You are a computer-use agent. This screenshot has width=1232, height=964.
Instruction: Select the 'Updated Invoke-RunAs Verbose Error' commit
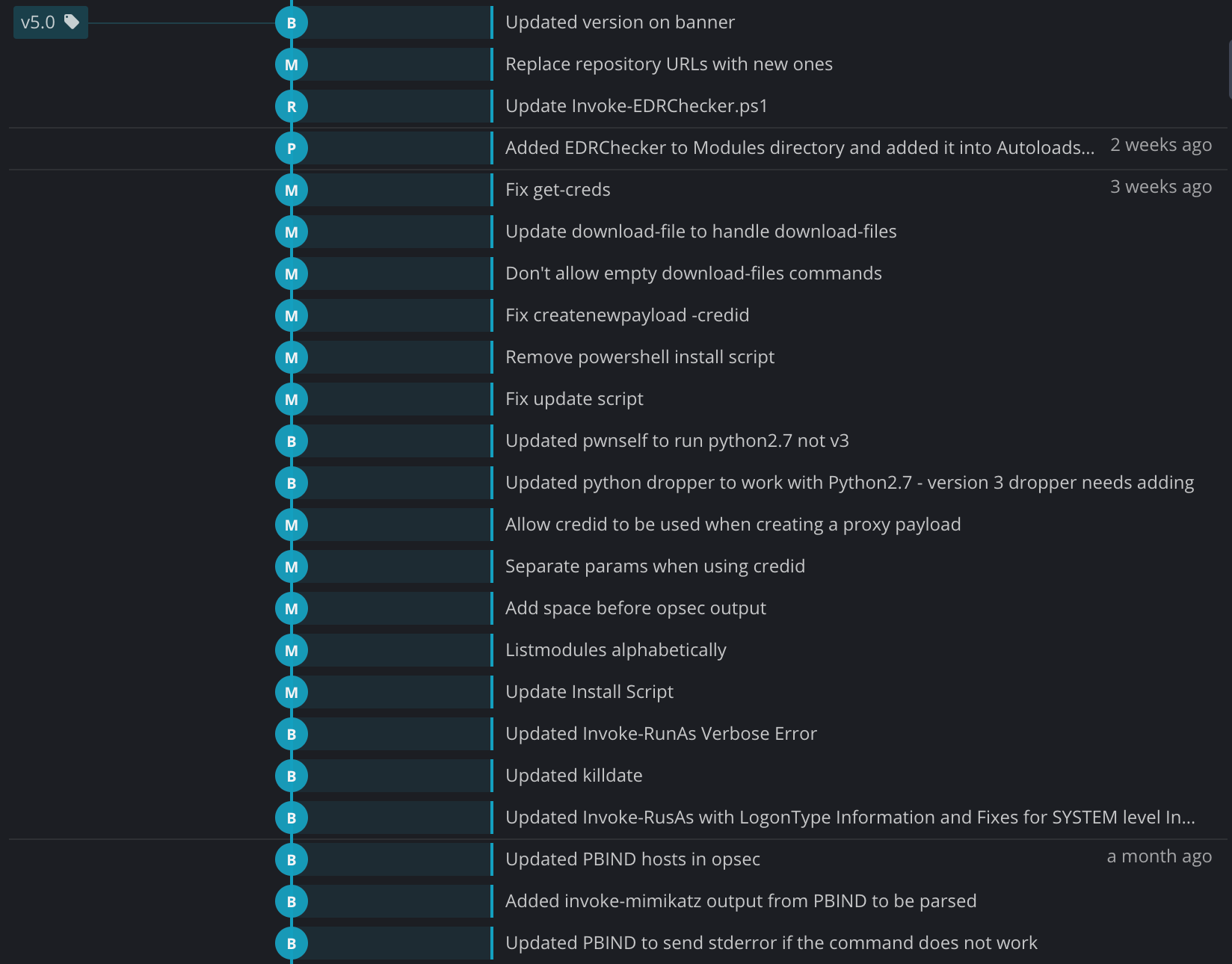[x=661, y=734]
